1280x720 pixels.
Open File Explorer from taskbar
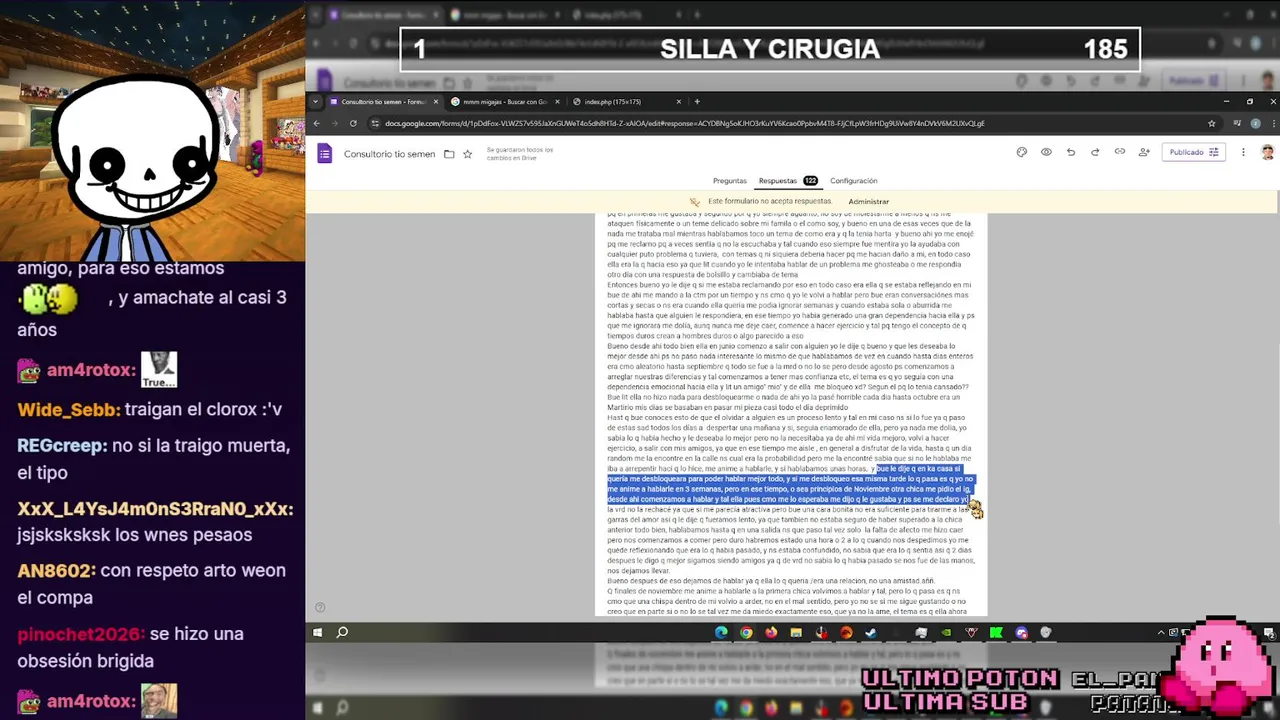pos(796,632)
